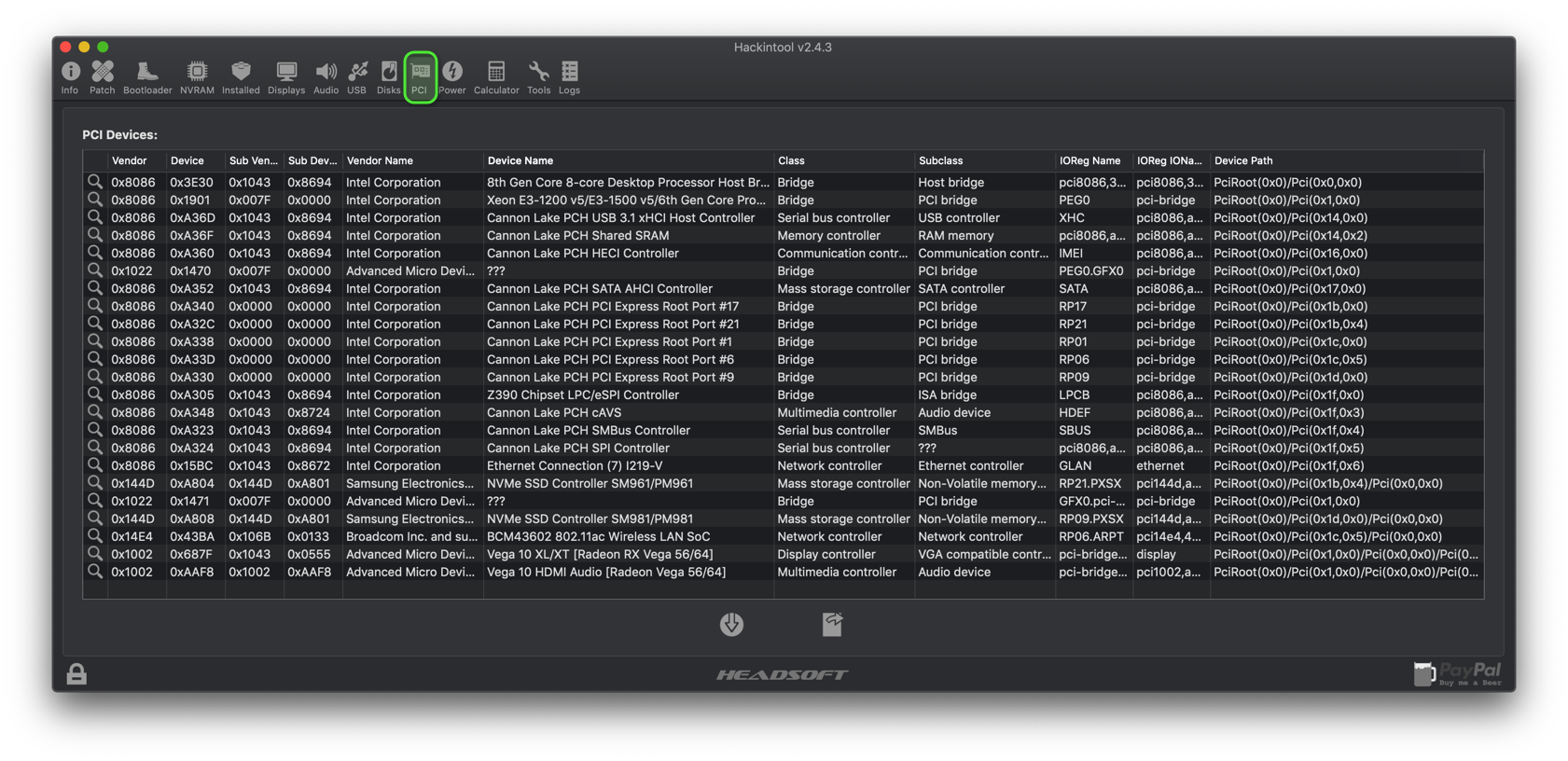Click the export PCI list icon
Screen dimensions: 1568x761
click(832, 624)
